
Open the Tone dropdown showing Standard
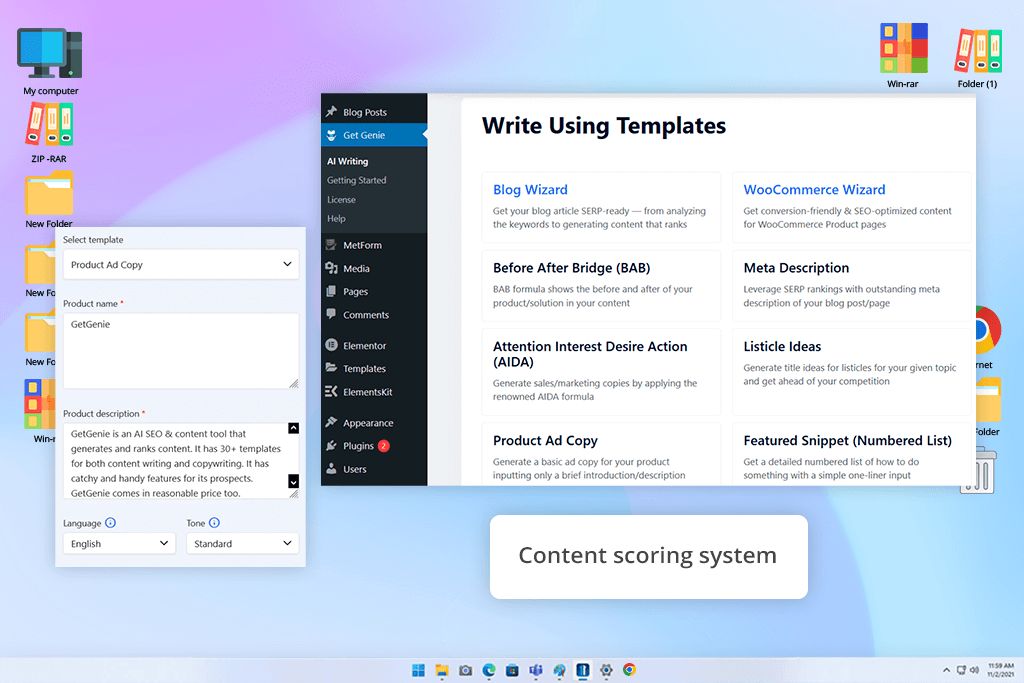[x=242, y=543]
